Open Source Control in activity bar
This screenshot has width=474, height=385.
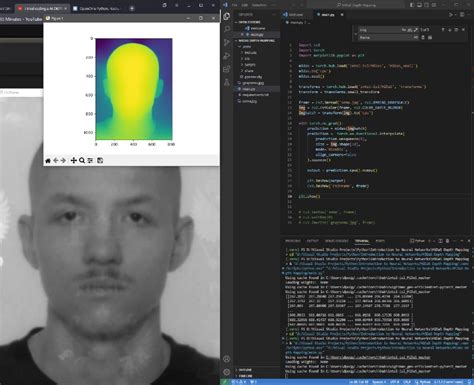(x=227, y=42)
